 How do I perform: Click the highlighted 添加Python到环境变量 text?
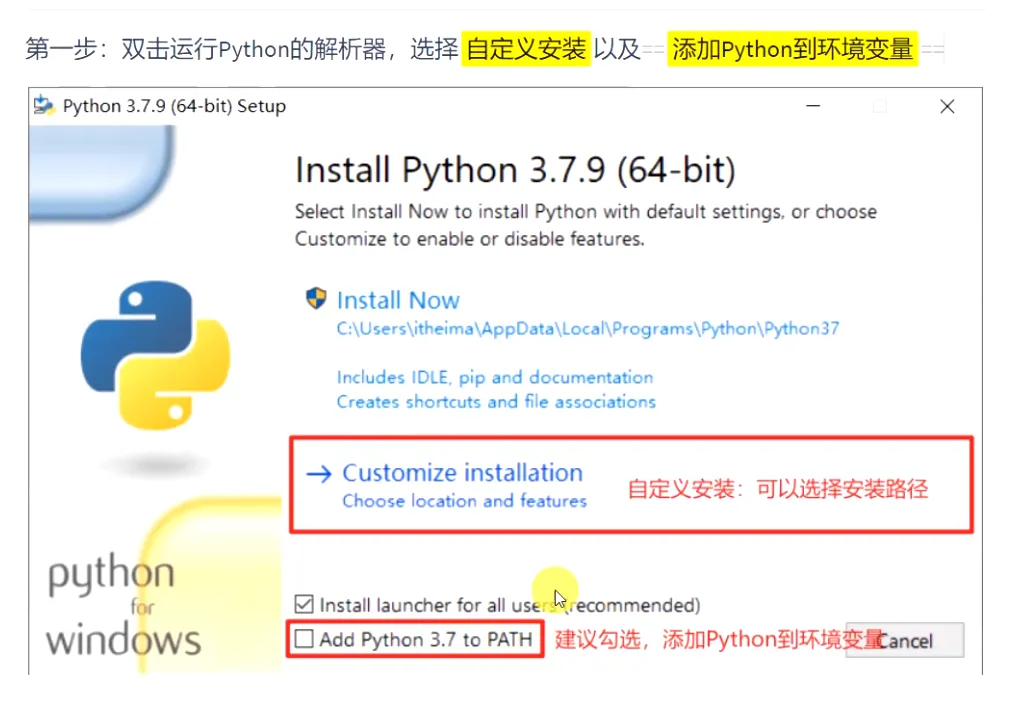coord(792,49)
